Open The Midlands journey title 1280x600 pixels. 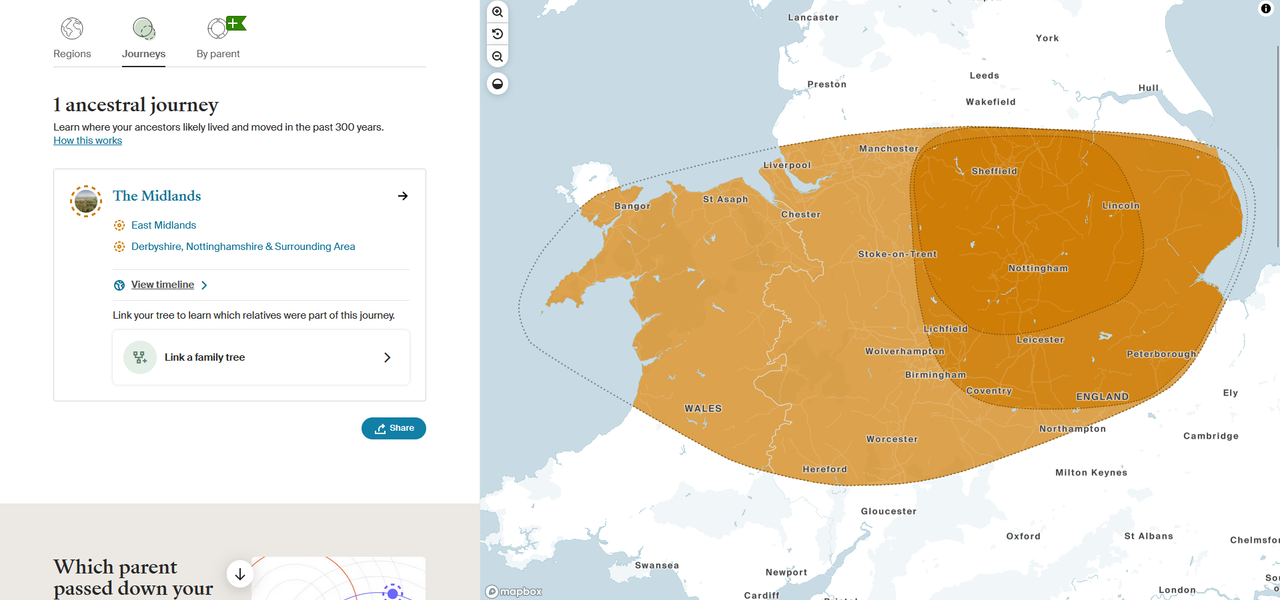coord(157,196)
